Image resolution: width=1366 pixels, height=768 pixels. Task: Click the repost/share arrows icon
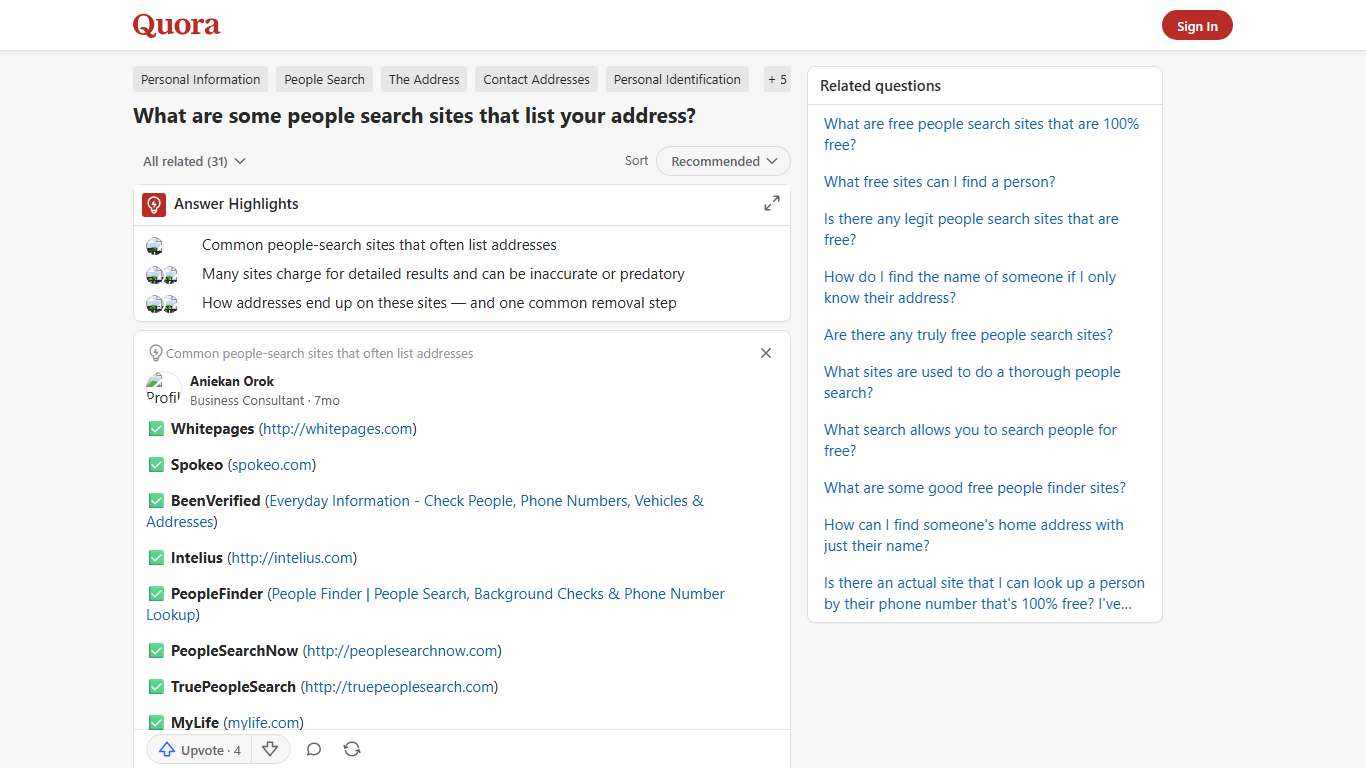click(351, 749)
